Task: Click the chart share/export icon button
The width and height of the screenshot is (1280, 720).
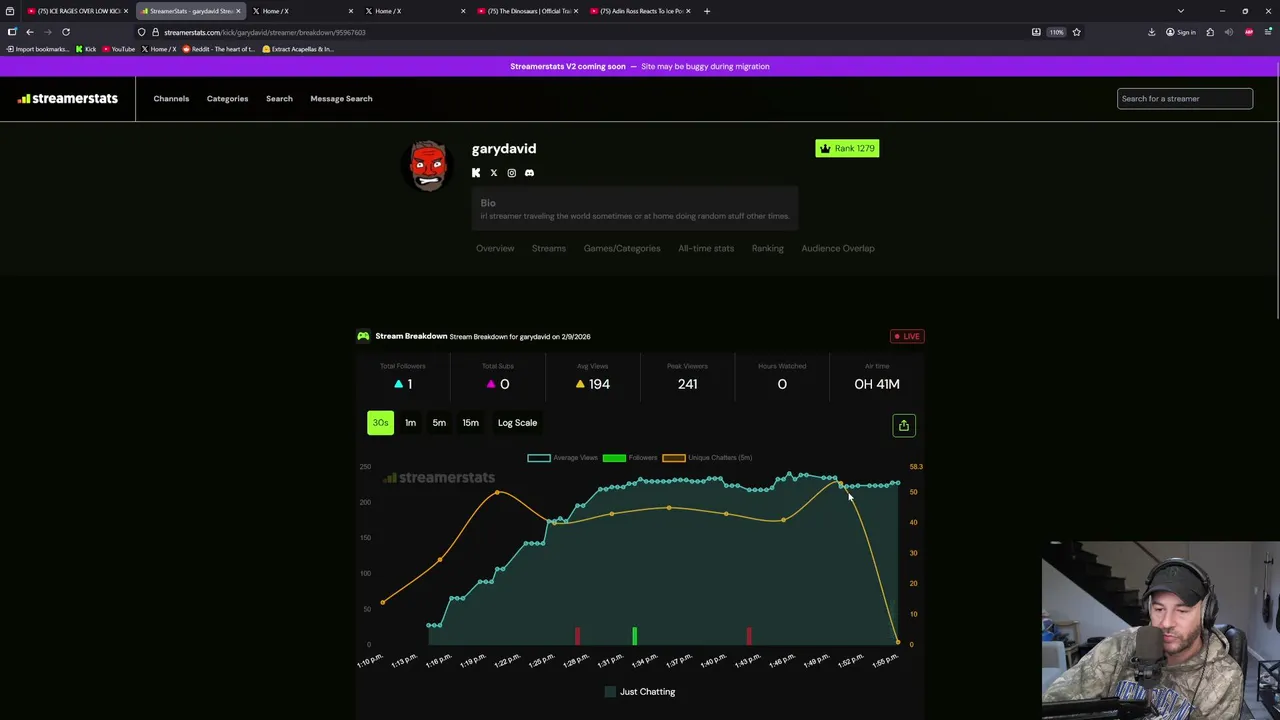Action: (x=903, y=426)
